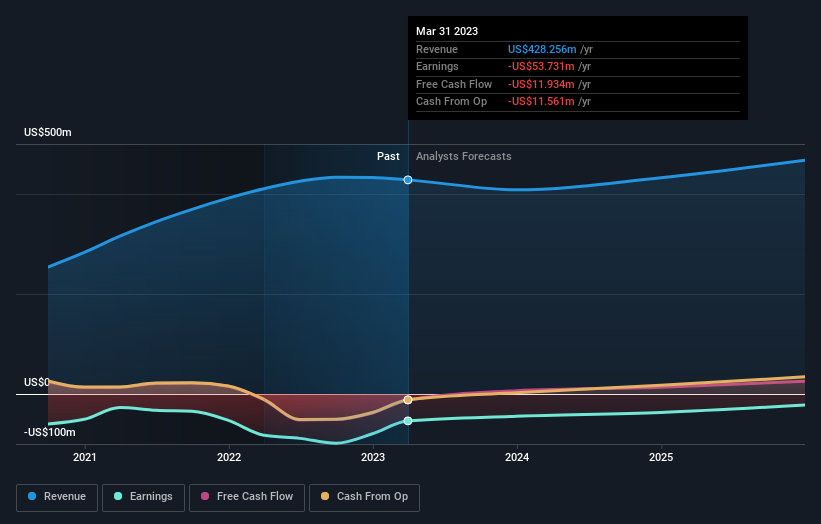The image size is (821, 524).
Task: Click the US$428.256m revenue value
Action: 542,49
